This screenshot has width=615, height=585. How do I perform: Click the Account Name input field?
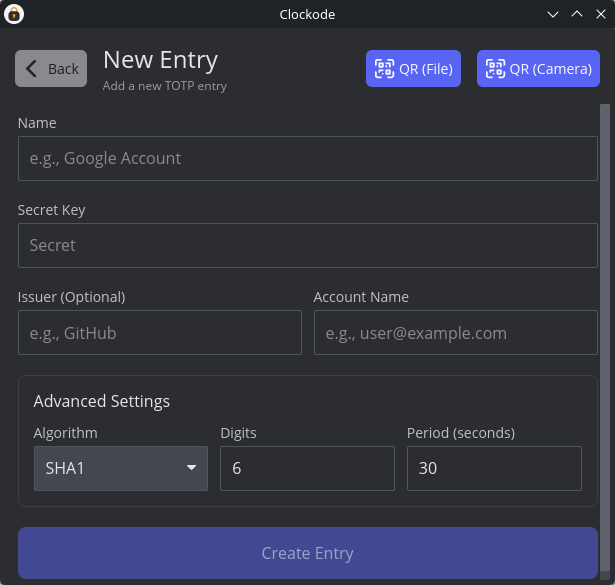pyautogui.click(x=456, y=332)
